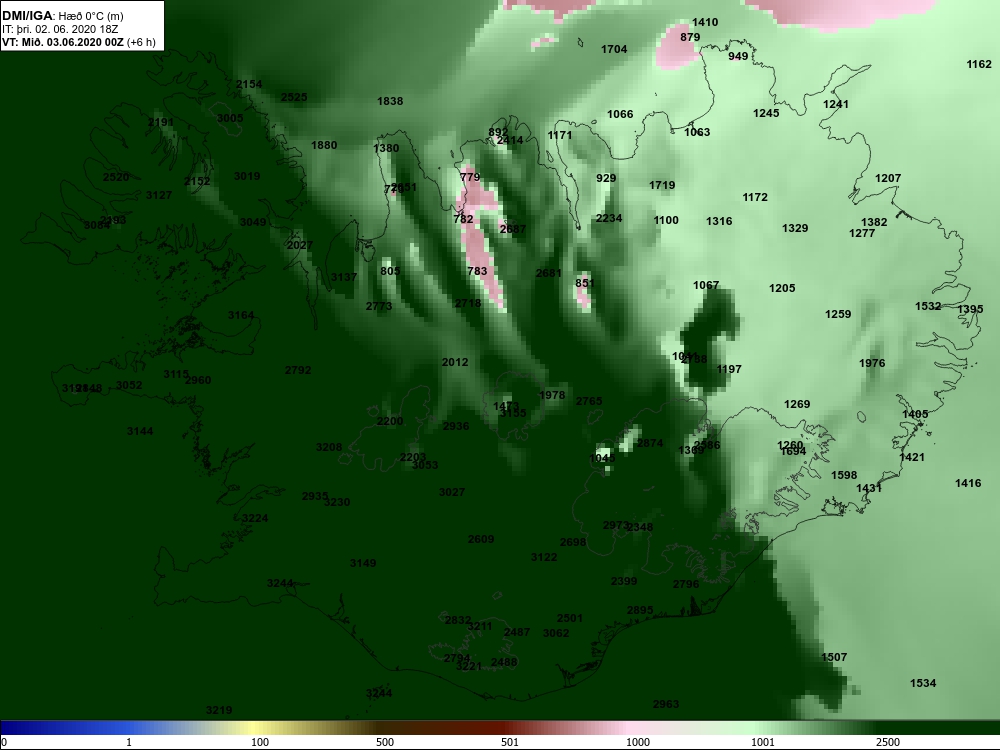Image resolution: width=1000 pixels, height=750 pixels.
Task: Click the VT valid time line 00Z
Action: click(78, 42)
